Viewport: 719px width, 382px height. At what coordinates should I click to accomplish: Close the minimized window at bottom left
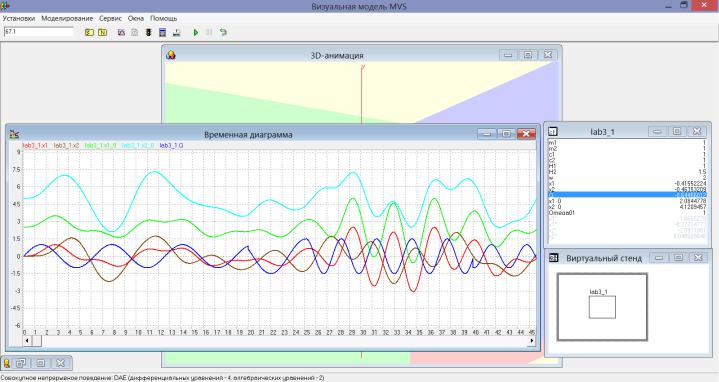click(60, 363)
